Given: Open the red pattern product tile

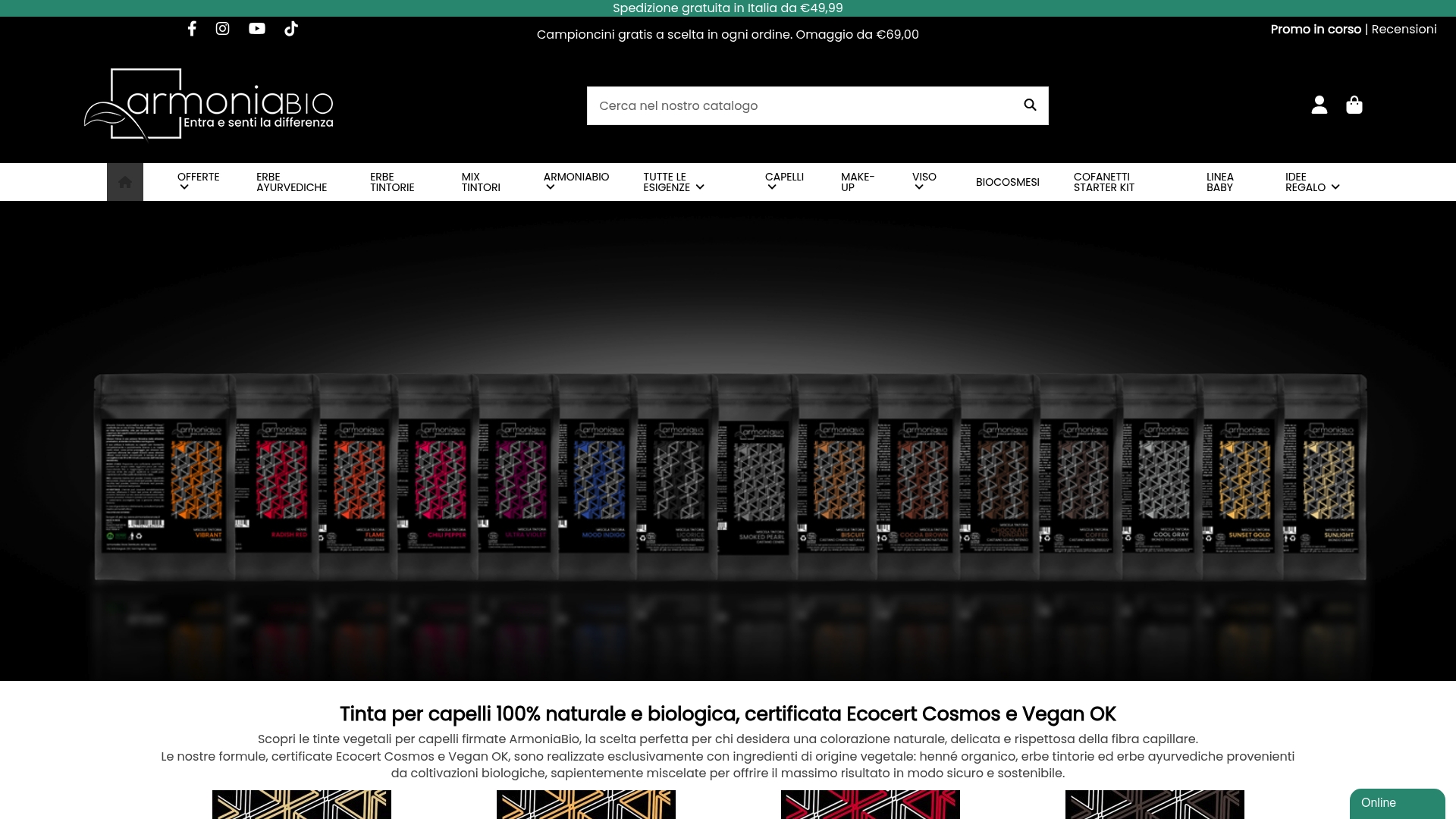Looking at the screenshot, I should click(x=871, y=805).
